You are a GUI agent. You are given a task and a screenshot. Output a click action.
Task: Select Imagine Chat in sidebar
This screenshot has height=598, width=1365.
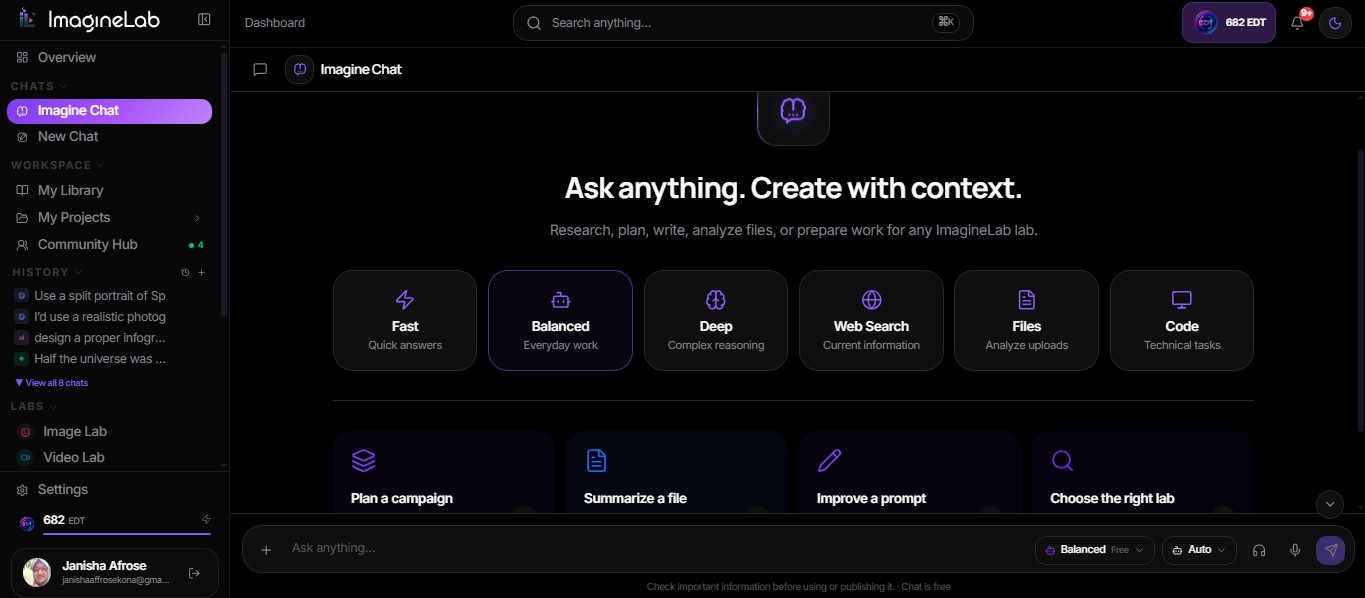[x=110, y=111]
